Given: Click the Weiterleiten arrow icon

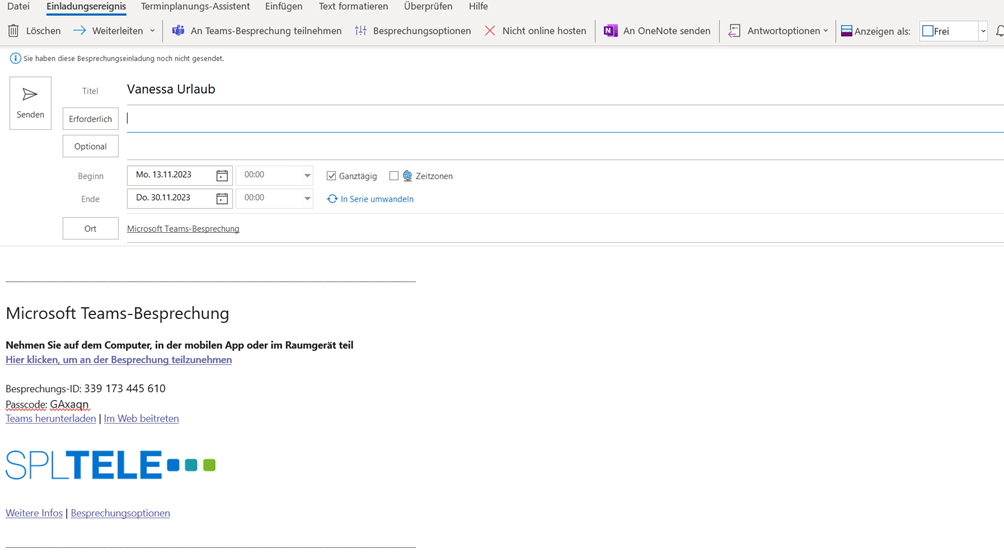Looking at the screenshot, I should click(79, 31).
